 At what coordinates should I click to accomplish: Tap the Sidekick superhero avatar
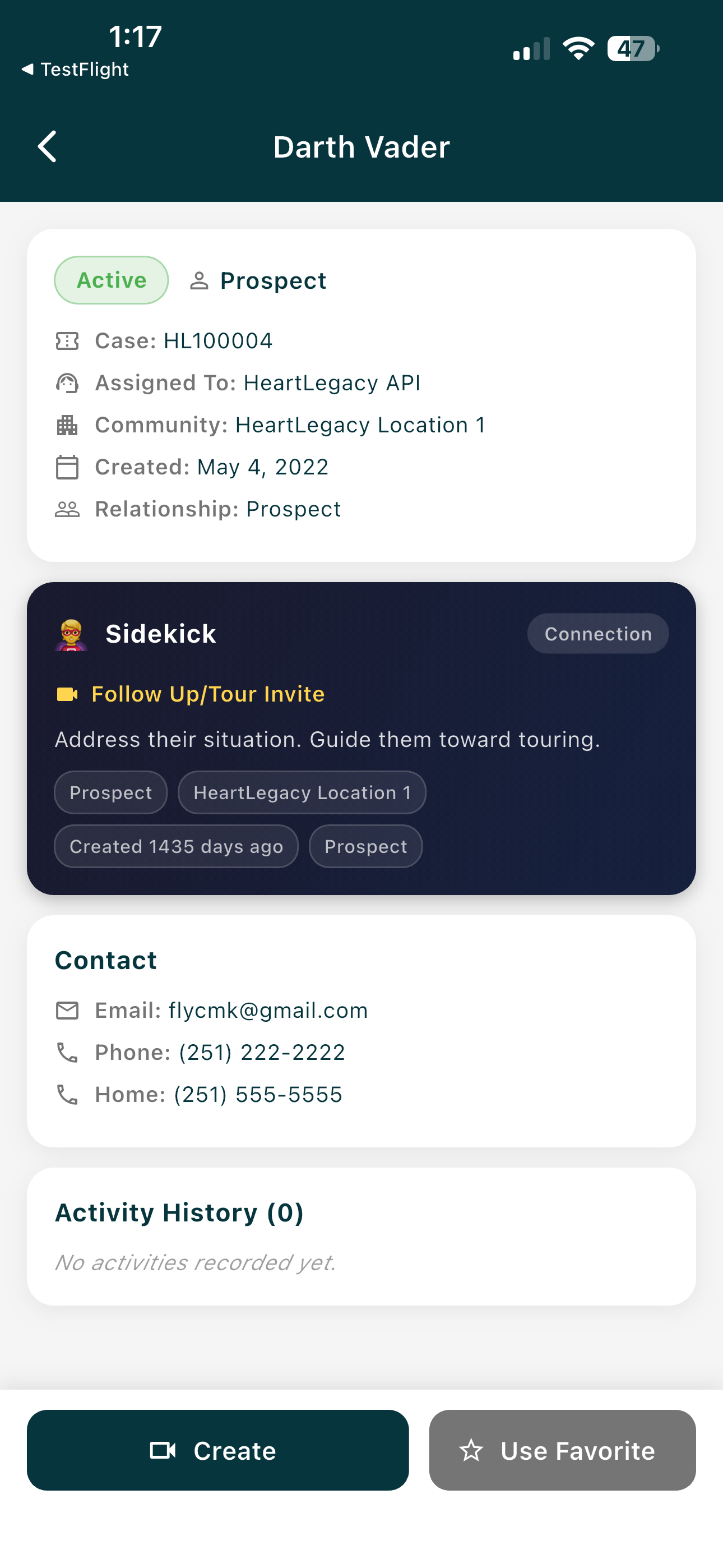click(x=72, y=634)
